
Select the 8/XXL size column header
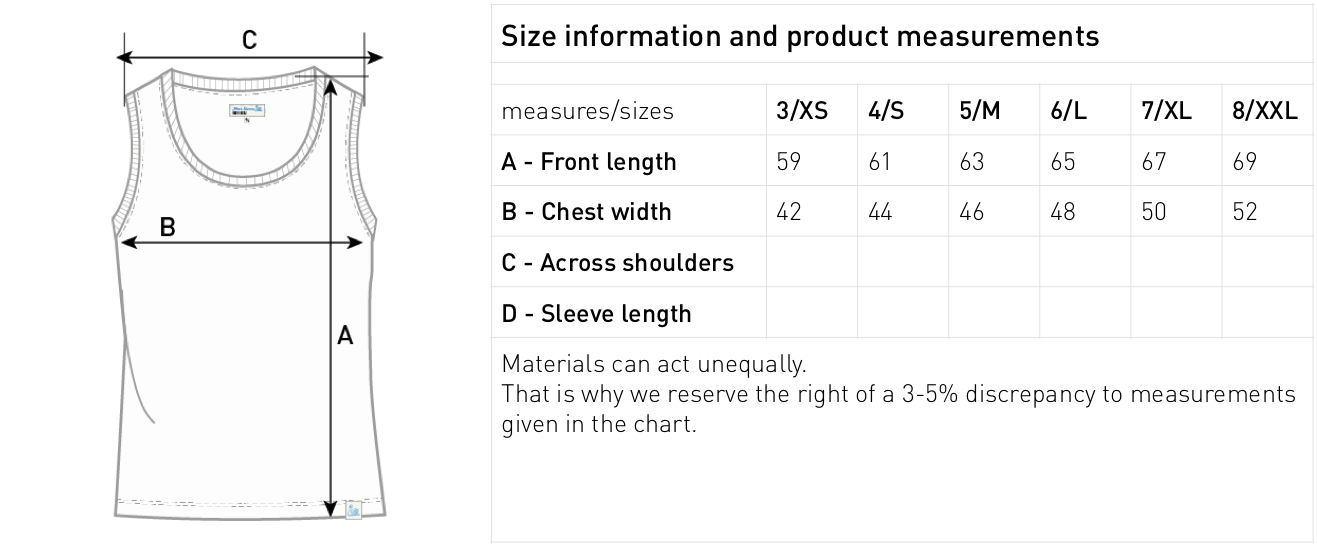click(x=1265, y=111)
